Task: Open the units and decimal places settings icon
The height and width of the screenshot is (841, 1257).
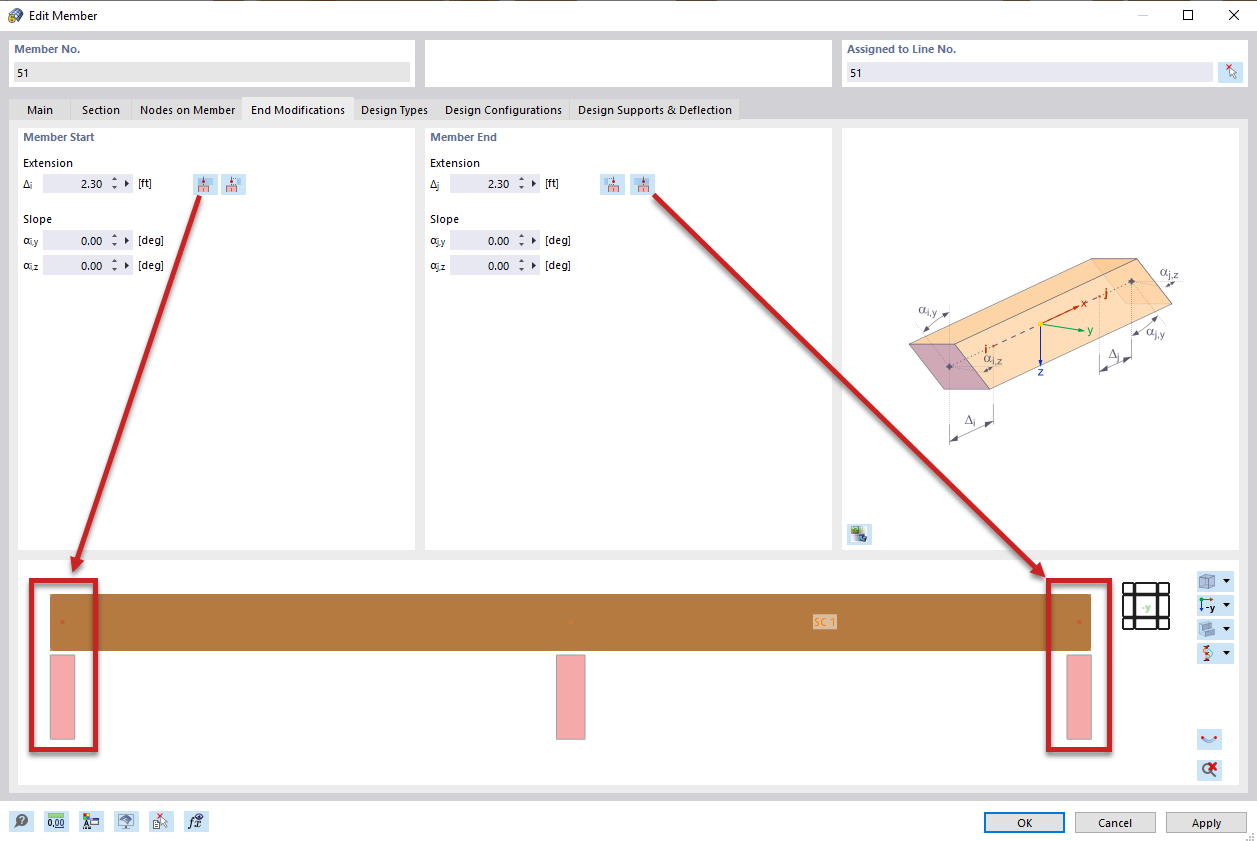Action: pos(56,821)
